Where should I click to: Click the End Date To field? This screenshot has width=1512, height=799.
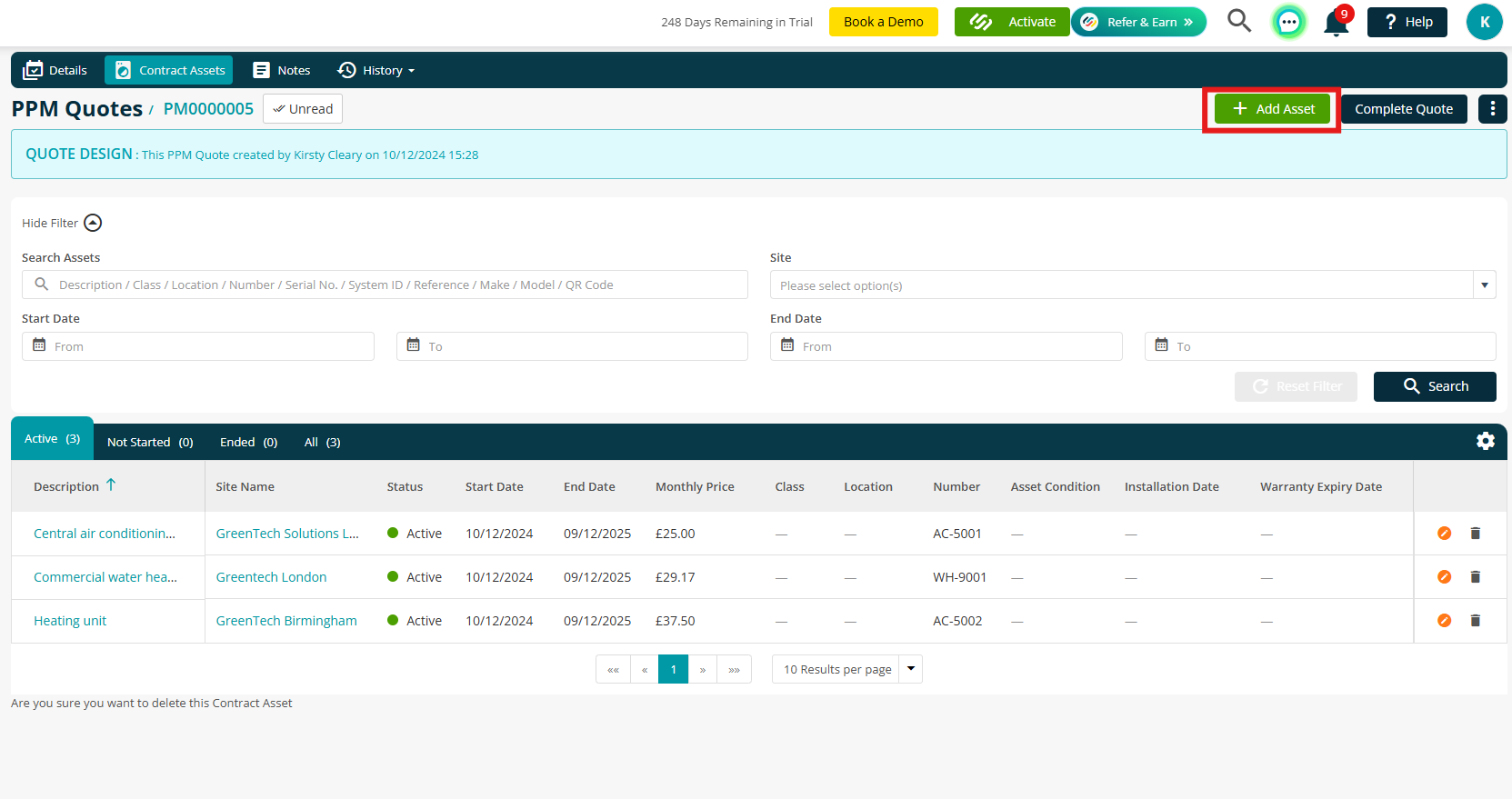pos(1320,346)
